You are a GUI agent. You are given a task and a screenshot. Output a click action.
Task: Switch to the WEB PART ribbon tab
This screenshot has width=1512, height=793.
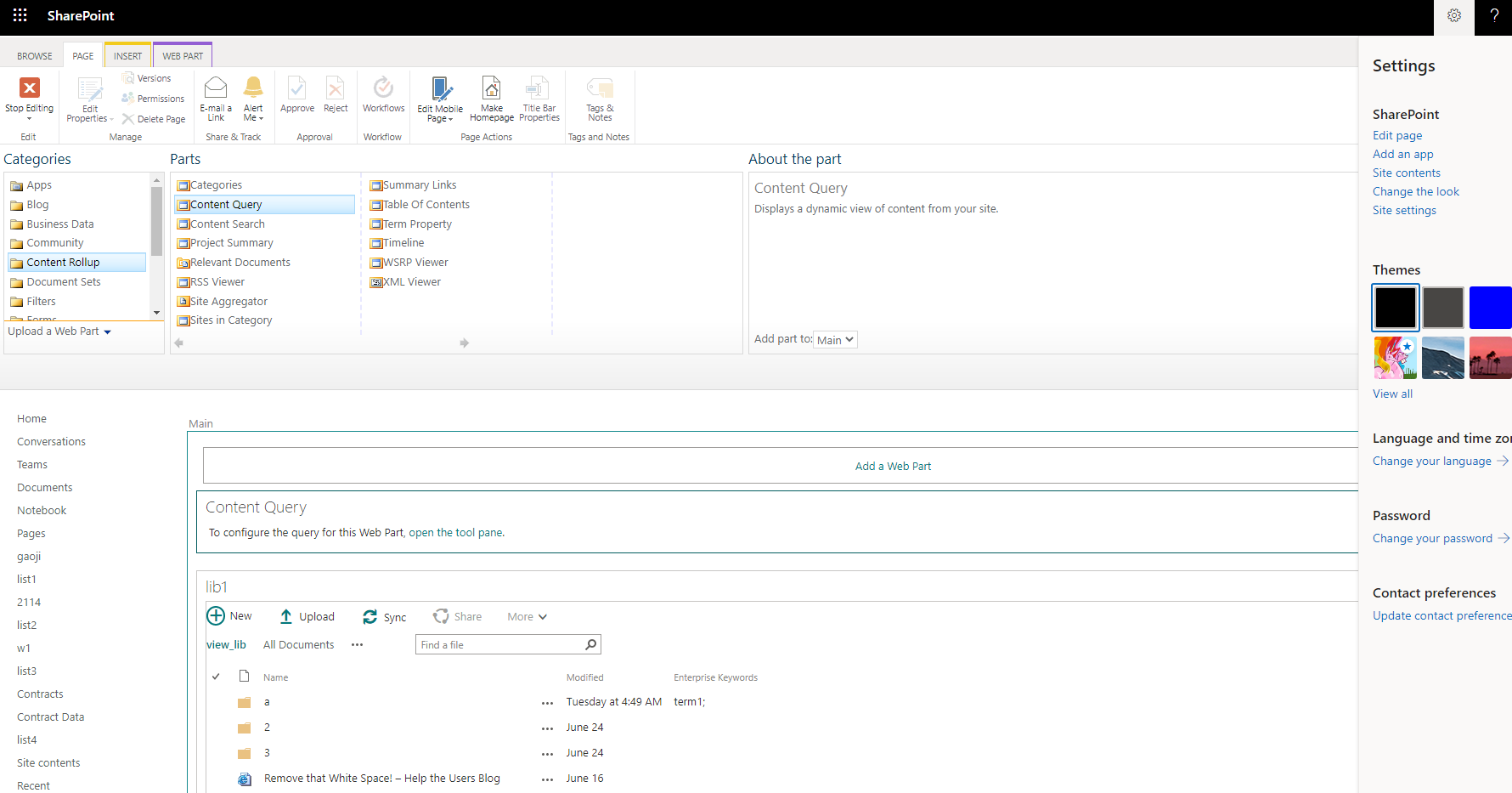(x=183, y=56)
